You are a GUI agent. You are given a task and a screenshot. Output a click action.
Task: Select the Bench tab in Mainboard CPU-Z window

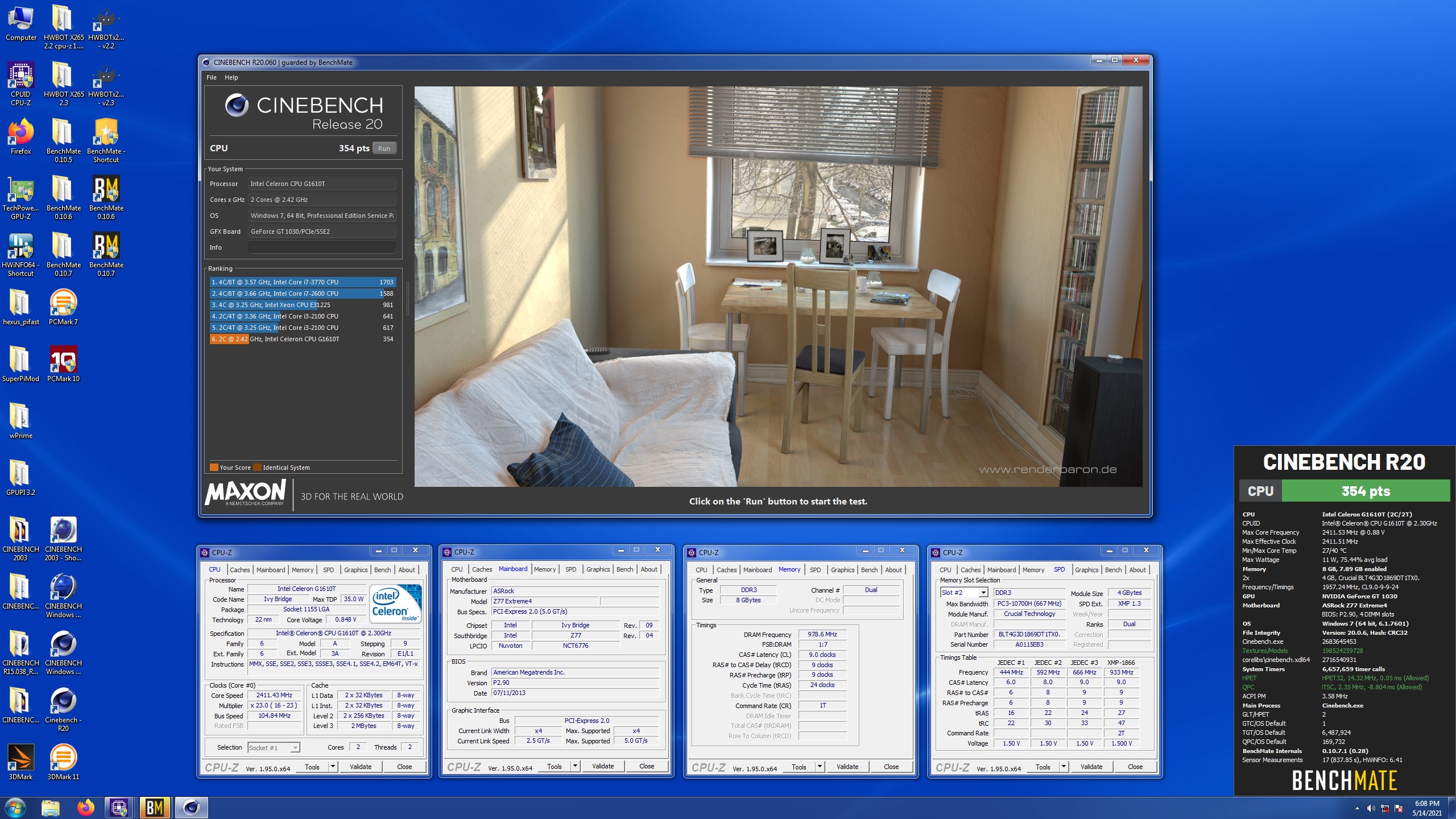pos(624,569)
